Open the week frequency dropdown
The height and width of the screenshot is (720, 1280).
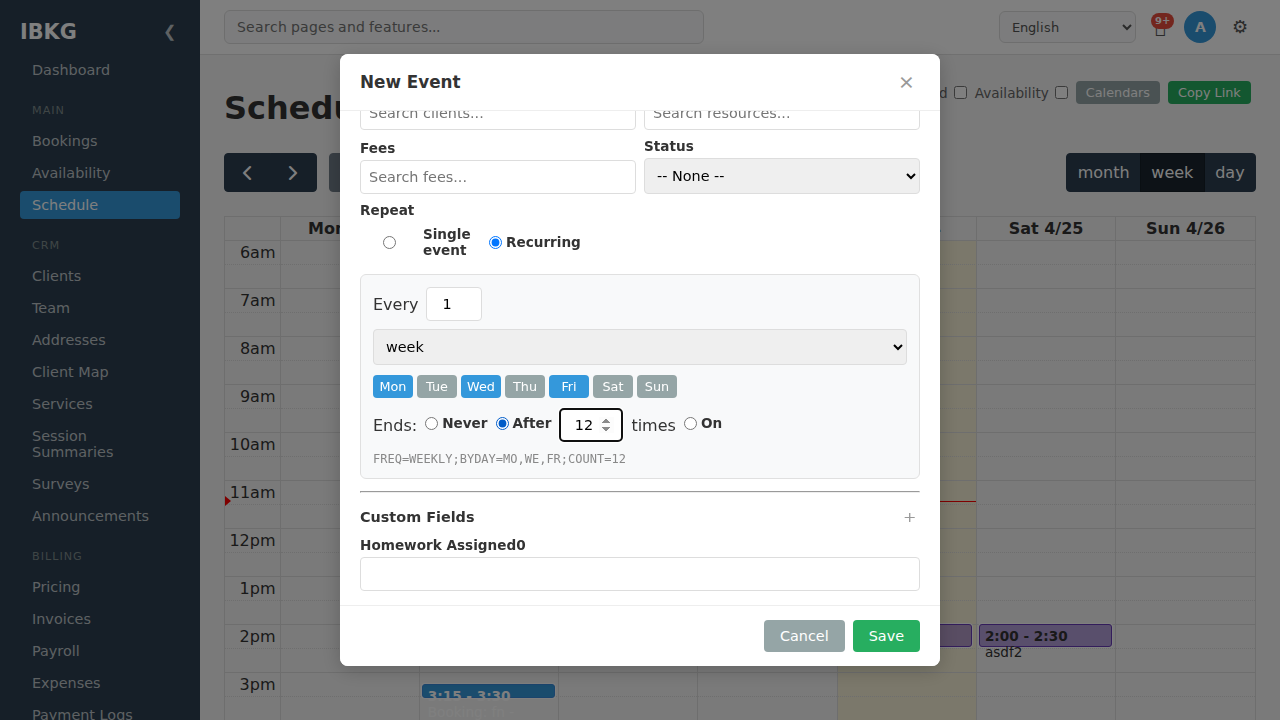click(640, 347)
